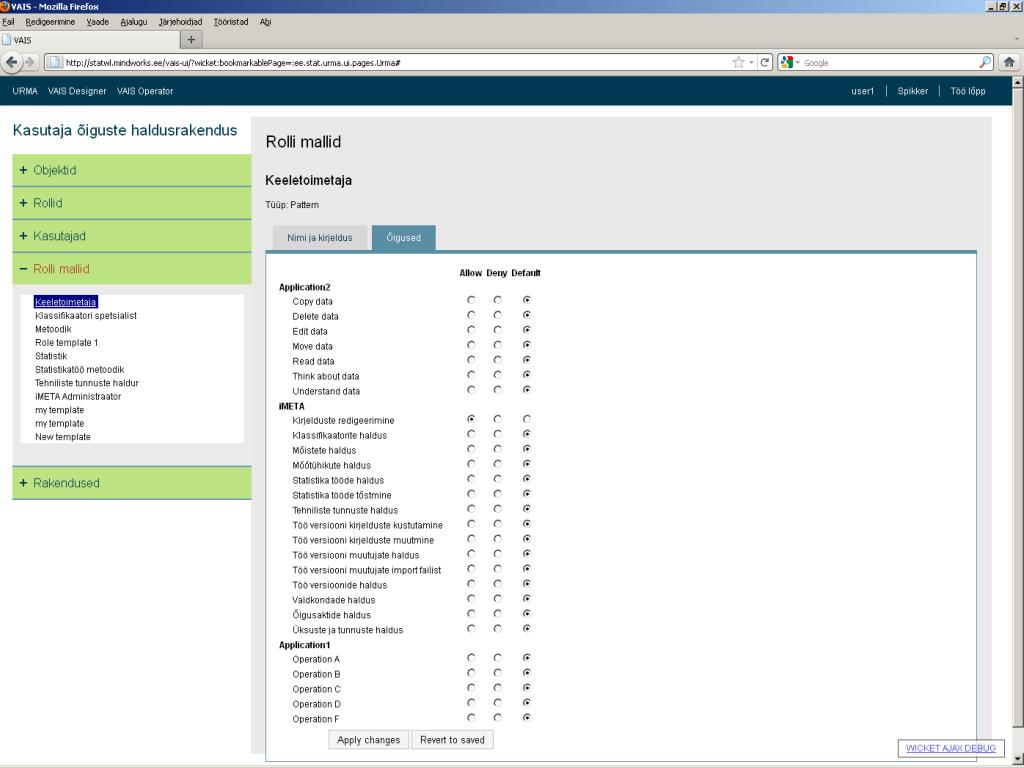Select Role template 1

pyautogui.click(x=67, y=342)
